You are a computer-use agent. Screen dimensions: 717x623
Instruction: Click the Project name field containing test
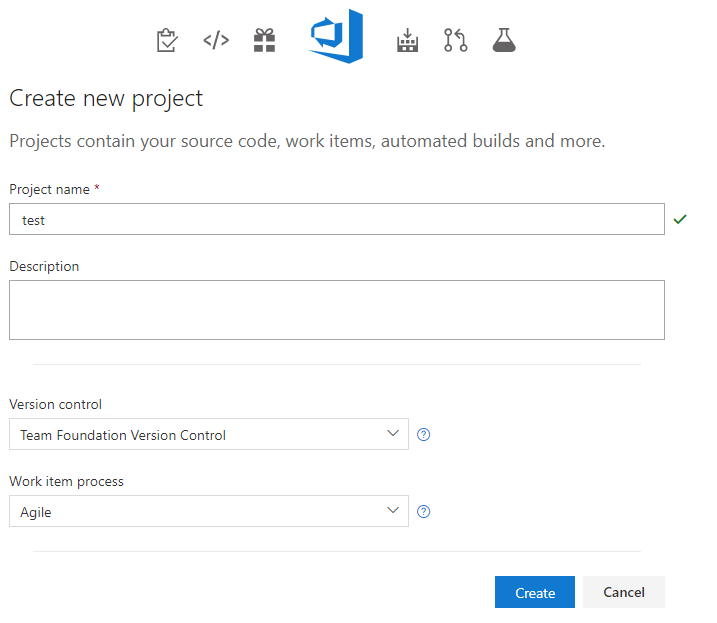[336, 220]
